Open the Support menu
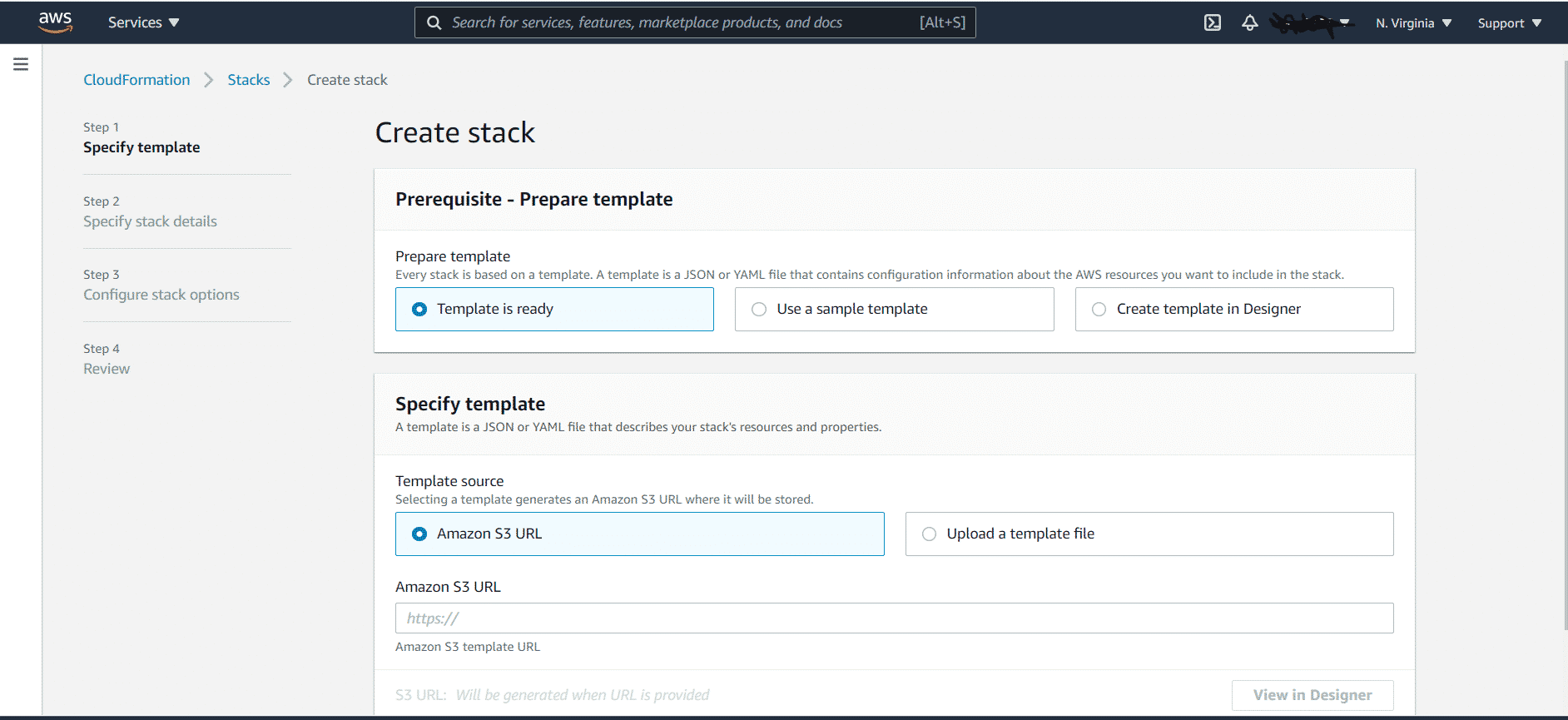The height and width of the screenshot is (720, 1568). [1510, 23]
